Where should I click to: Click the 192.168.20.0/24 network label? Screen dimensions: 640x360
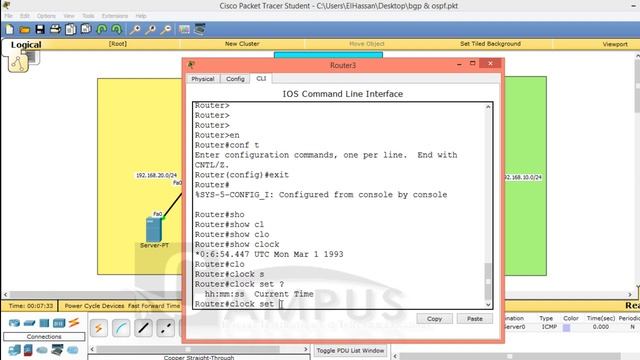156,176
